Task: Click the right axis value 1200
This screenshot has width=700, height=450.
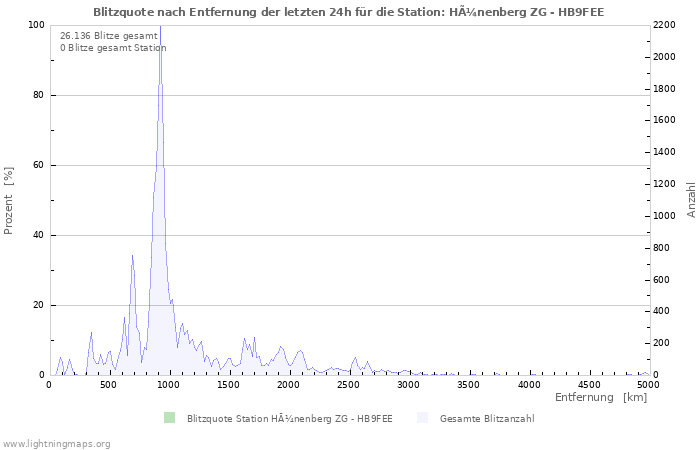Action: 664,184
